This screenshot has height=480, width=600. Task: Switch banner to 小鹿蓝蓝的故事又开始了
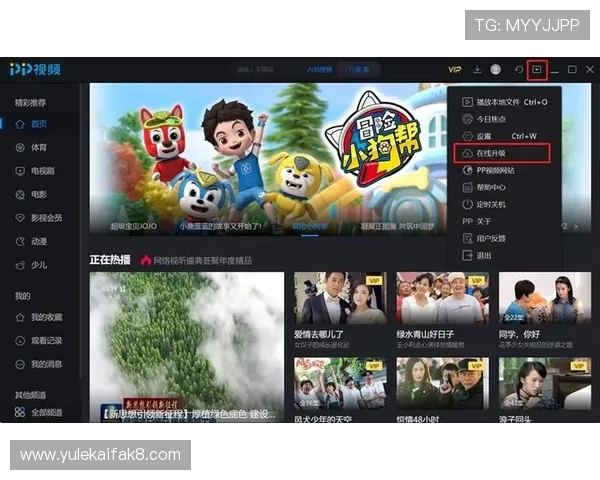pyautogui.click(x=221, y=226)
